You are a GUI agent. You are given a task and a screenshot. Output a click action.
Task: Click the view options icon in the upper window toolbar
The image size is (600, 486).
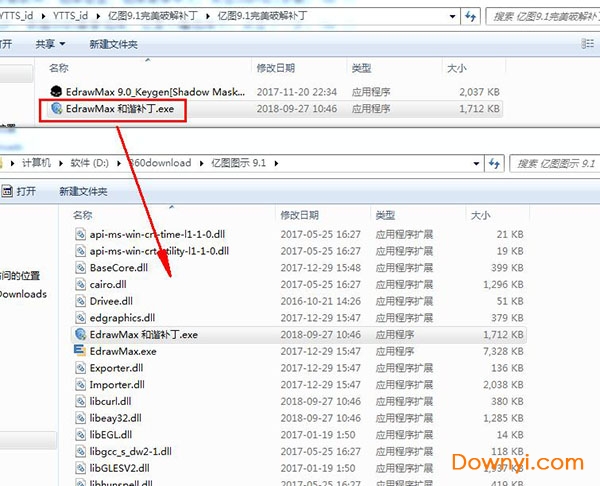coord(587,44)
